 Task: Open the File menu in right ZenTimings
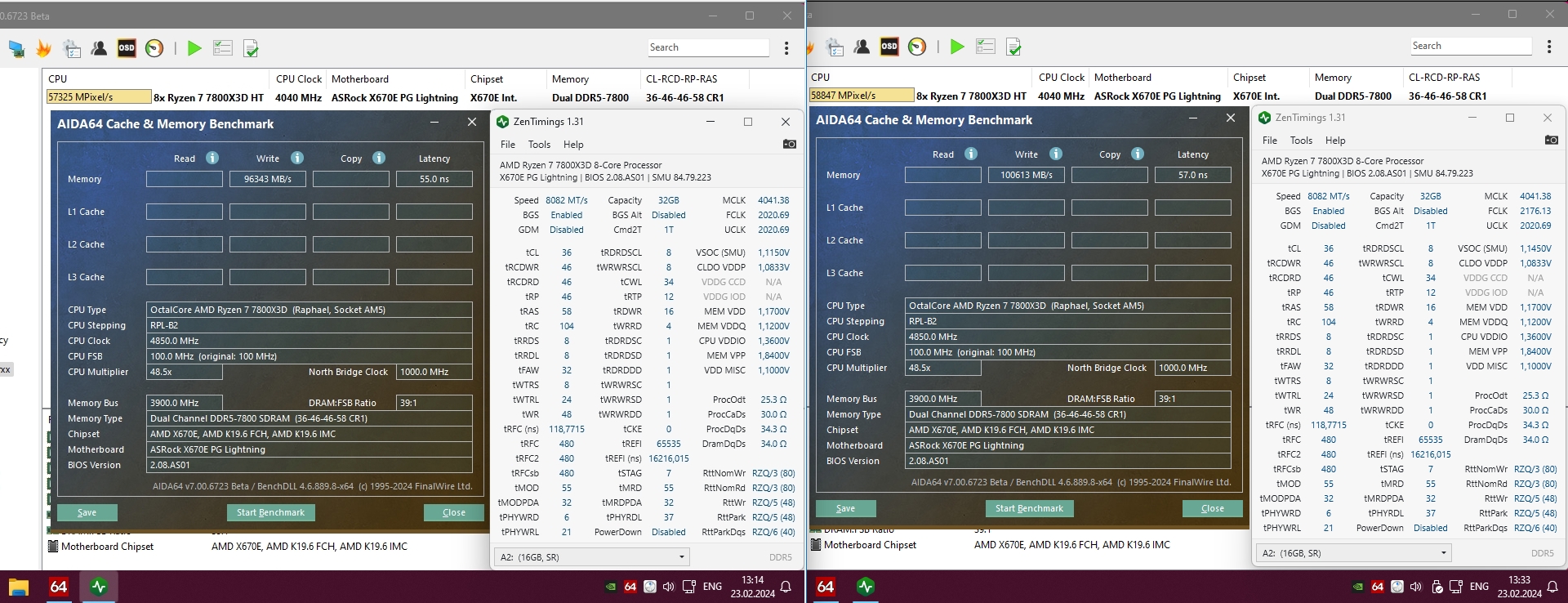[1270, 141]
